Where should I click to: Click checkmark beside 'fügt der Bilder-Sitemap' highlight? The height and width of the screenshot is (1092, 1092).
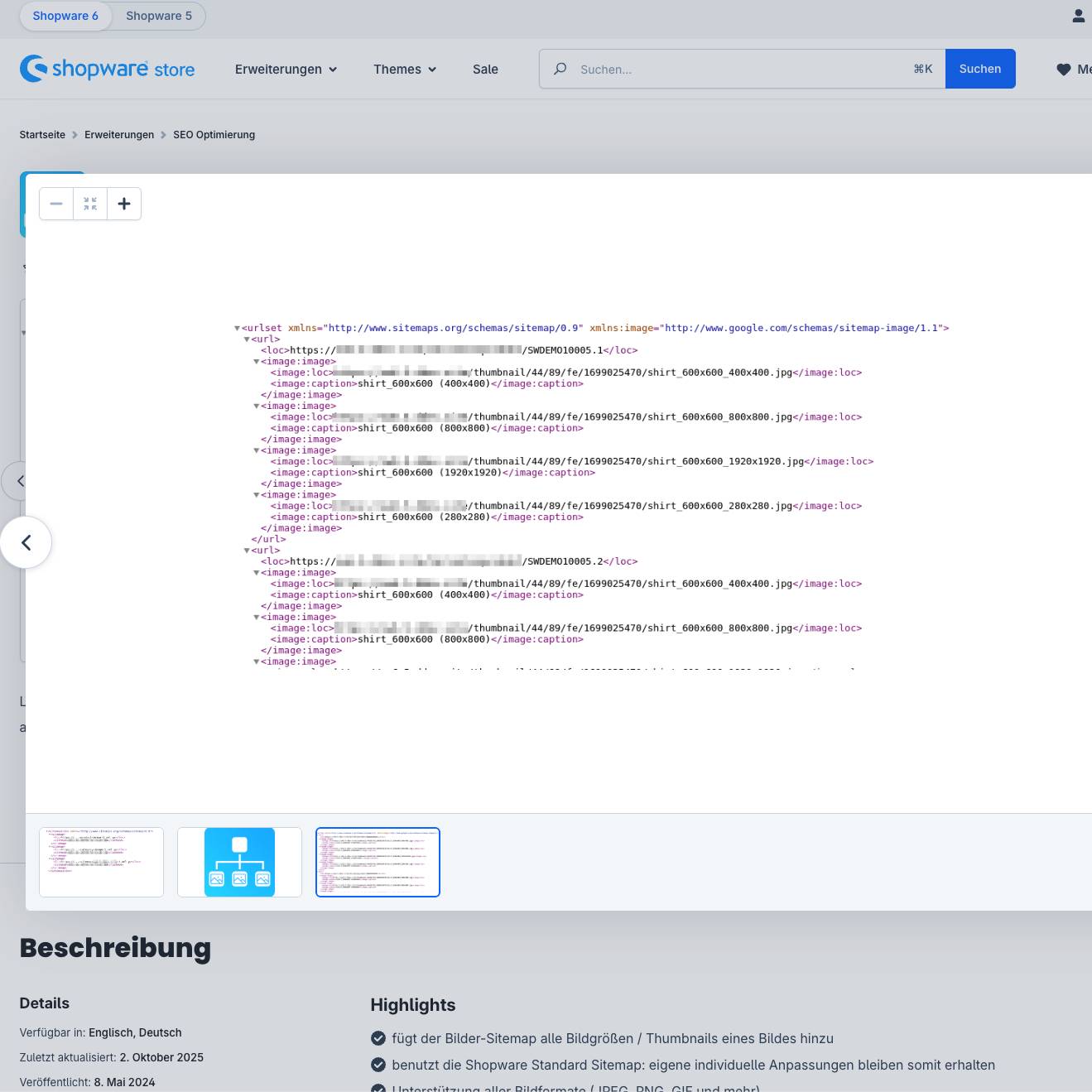click(378, 1038)
